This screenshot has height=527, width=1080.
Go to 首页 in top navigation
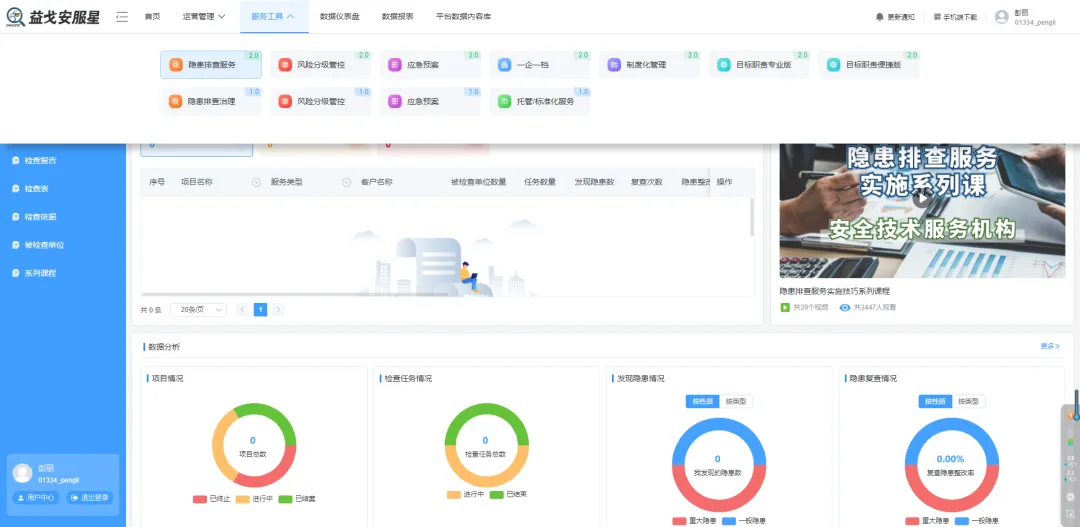tap(152, 17)
